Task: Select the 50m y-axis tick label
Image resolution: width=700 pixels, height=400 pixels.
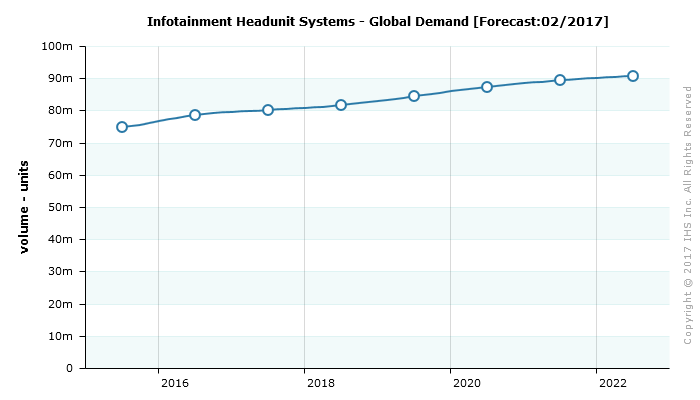Action: point(61,207)
